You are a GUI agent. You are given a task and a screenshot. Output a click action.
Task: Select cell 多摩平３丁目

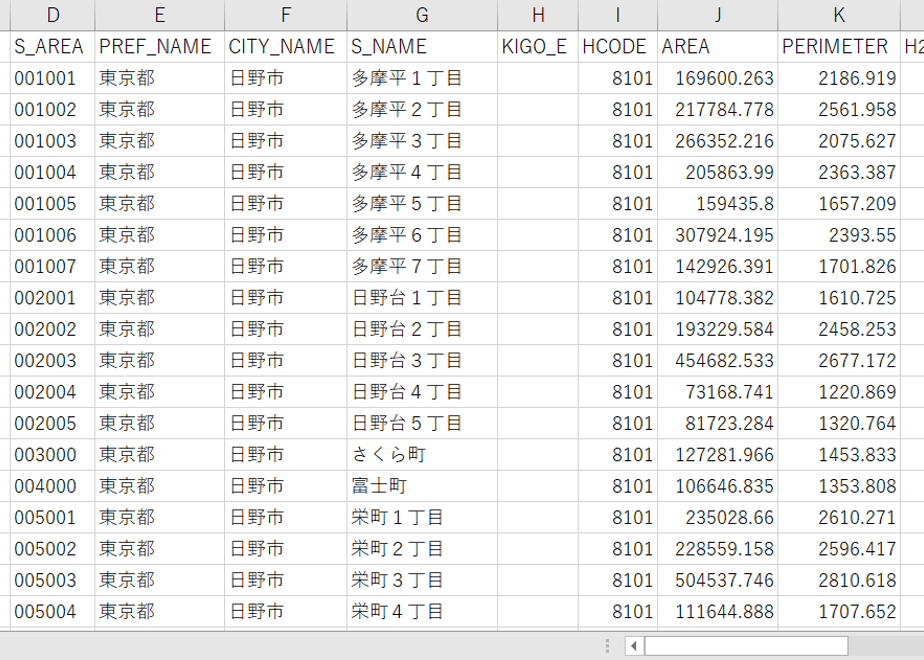(422, 141)
